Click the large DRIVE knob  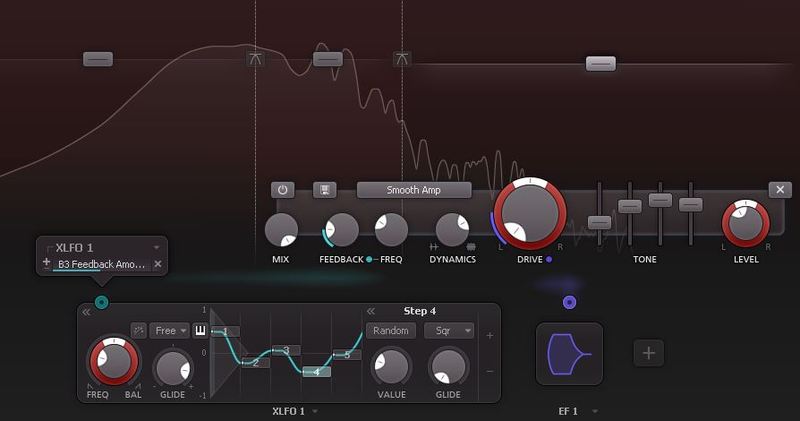coord(530,213)
